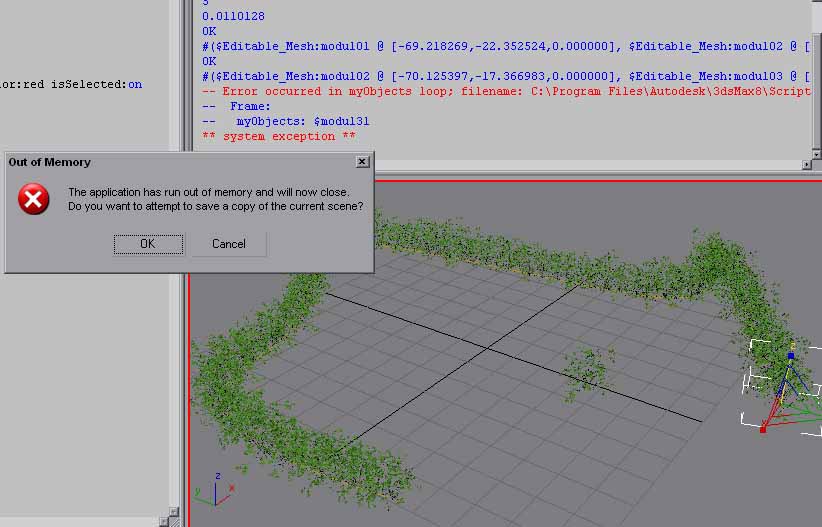Select the isolated small tree cluster in the viewport
Screen dimensions: 822x527
(588, 371)
